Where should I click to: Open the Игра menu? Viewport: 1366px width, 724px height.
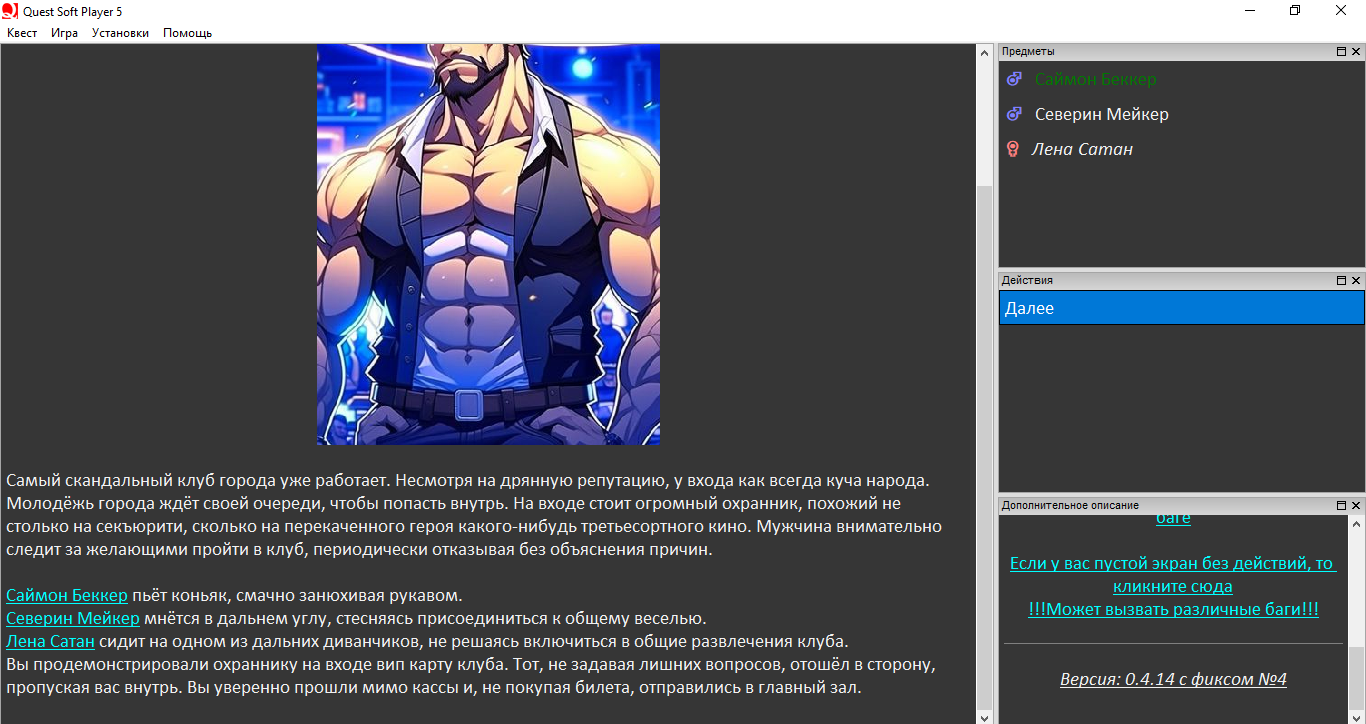click(x=65, y=33)
